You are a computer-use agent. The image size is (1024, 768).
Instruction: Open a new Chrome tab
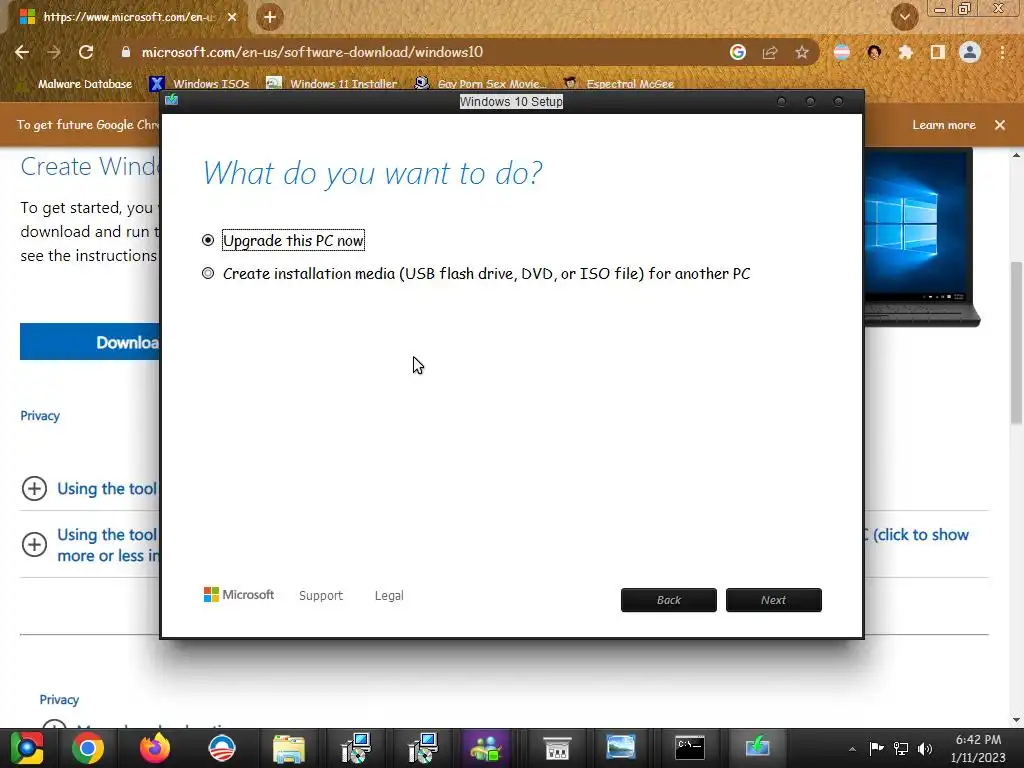(x=270, y=17)
